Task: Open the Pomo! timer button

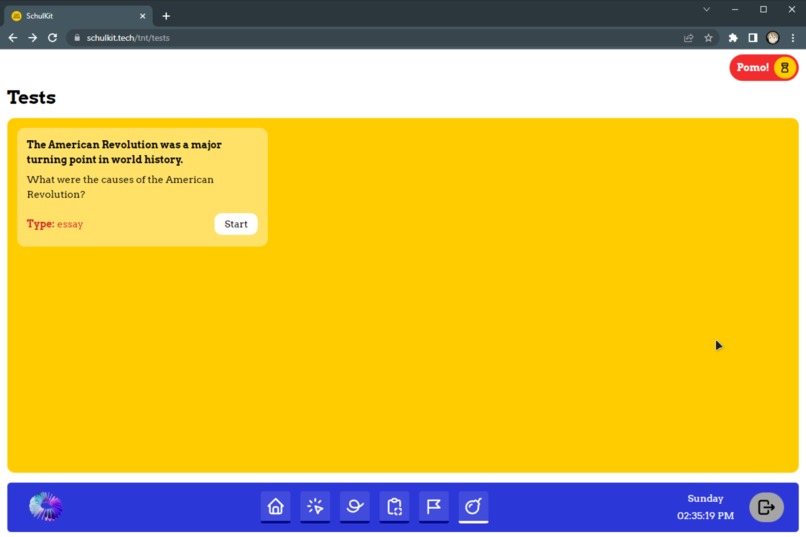Action: (763, 67)
